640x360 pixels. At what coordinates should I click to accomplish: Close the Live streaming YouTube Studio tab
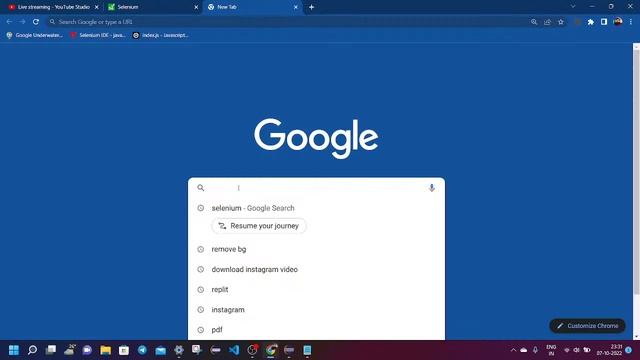(x=97, y=7)
